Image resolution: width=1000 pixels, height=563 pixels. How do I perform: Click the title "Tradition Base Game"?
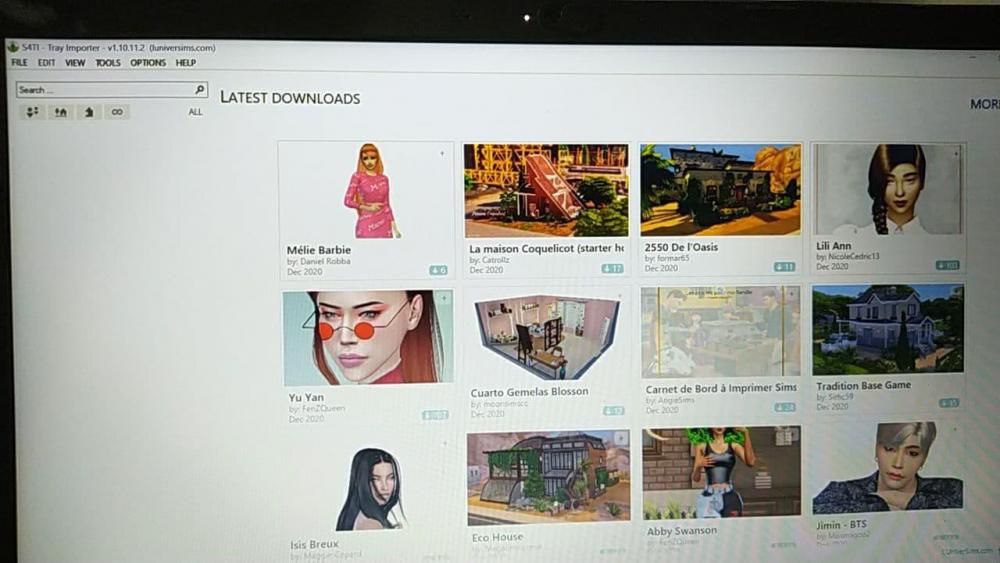(x=864, y=385)
